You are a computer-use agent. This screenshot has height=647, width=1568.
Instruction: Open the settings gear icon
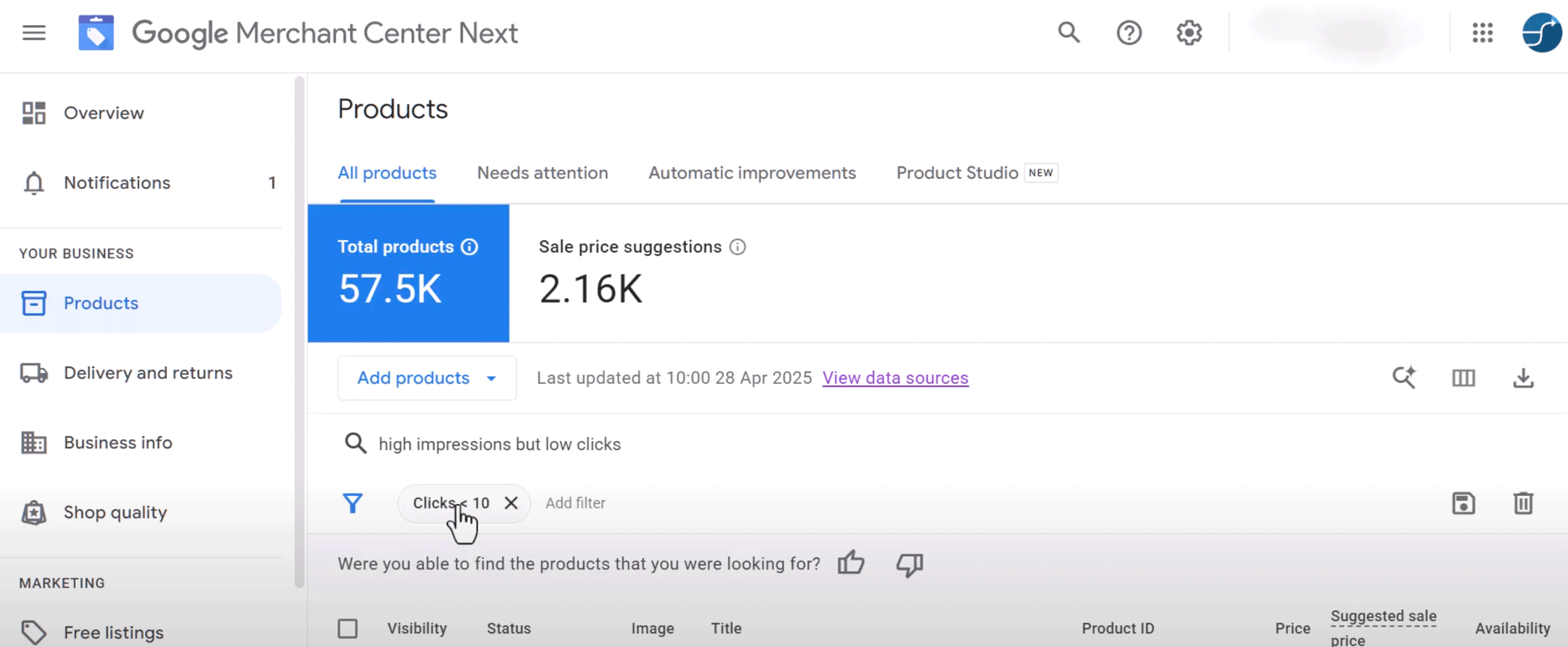(1189, 33)
